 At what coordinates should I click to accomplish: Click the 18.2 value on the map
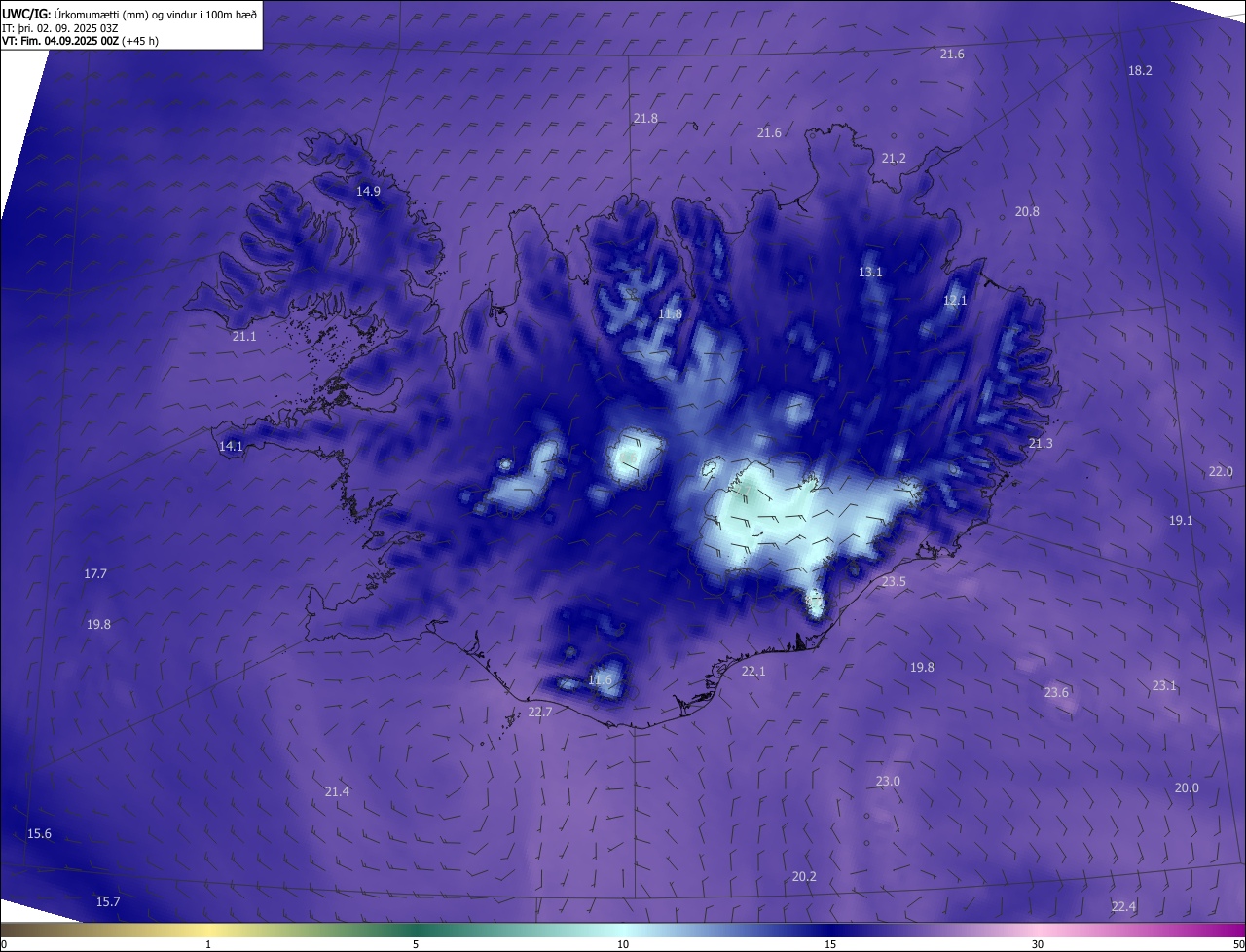coord(1140,70)
